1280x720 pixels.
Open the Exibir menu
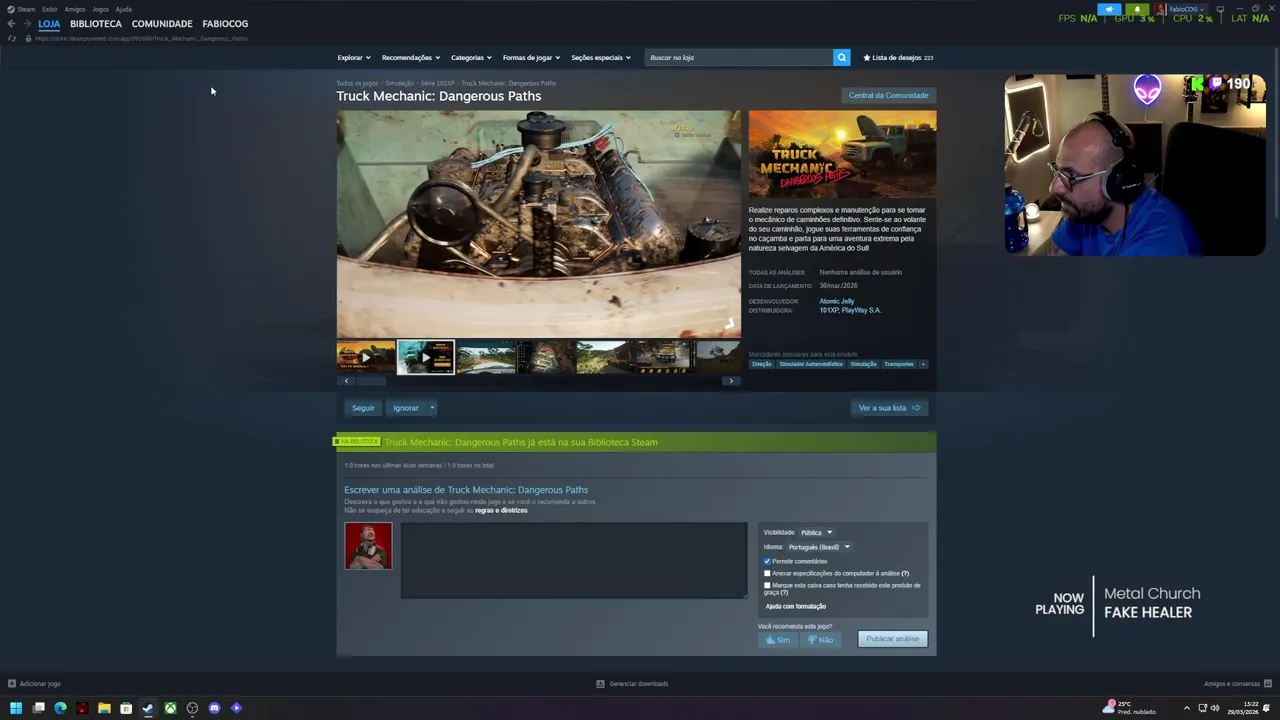[x=49, y=9]
